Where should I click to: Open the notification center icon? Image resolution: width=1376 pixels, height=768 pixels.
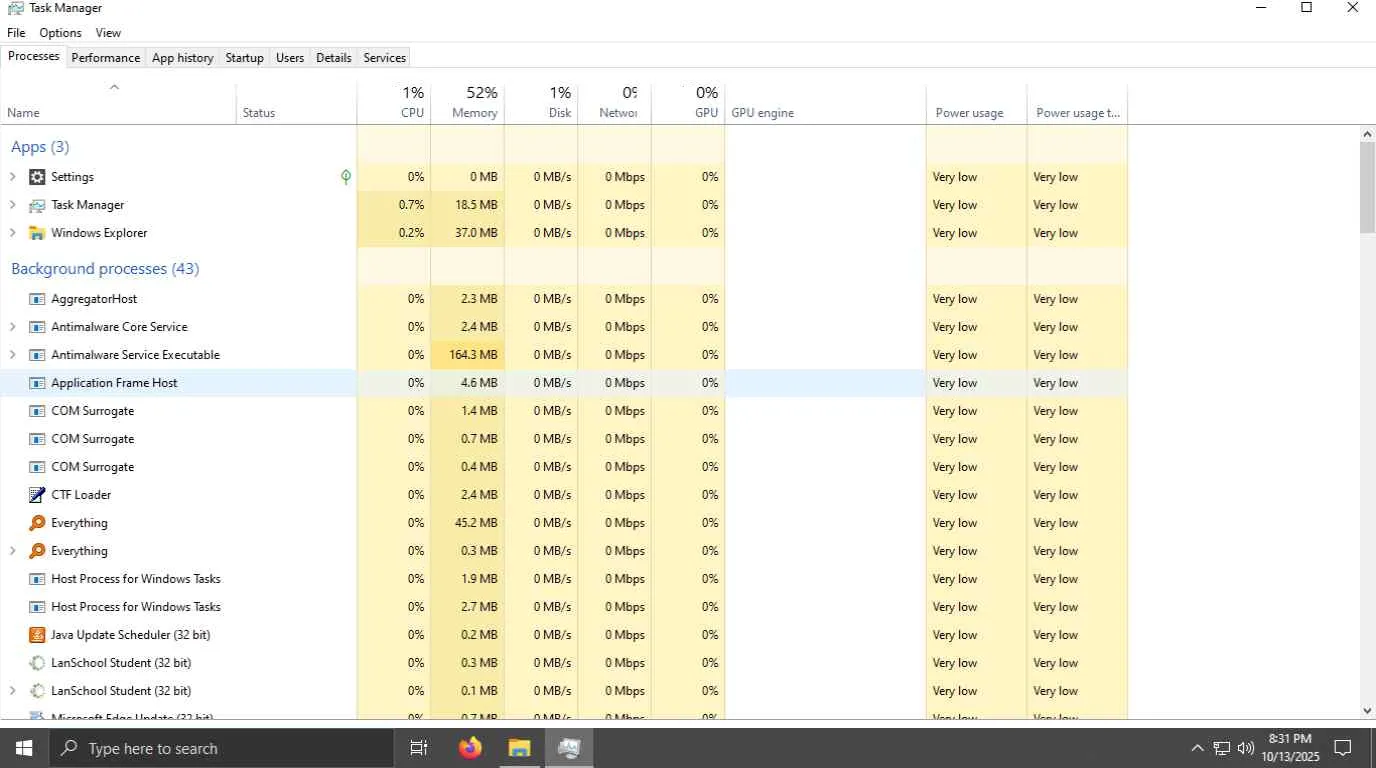[1343, 748]
